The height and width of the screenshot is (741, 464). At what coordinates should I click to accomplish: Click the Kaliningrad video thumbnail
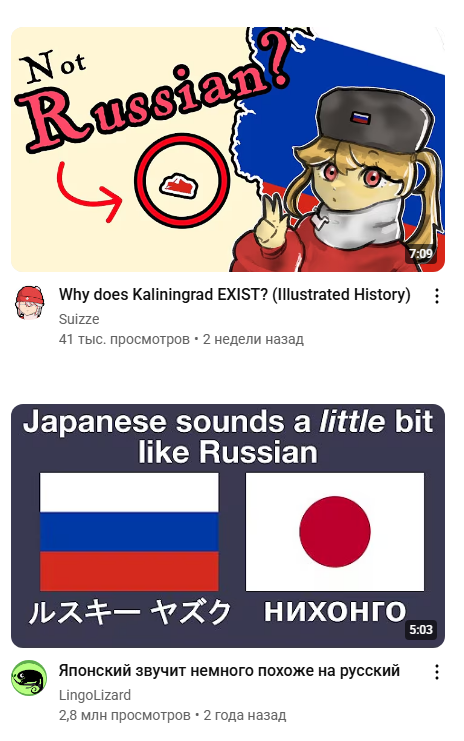tap(228, 149)
